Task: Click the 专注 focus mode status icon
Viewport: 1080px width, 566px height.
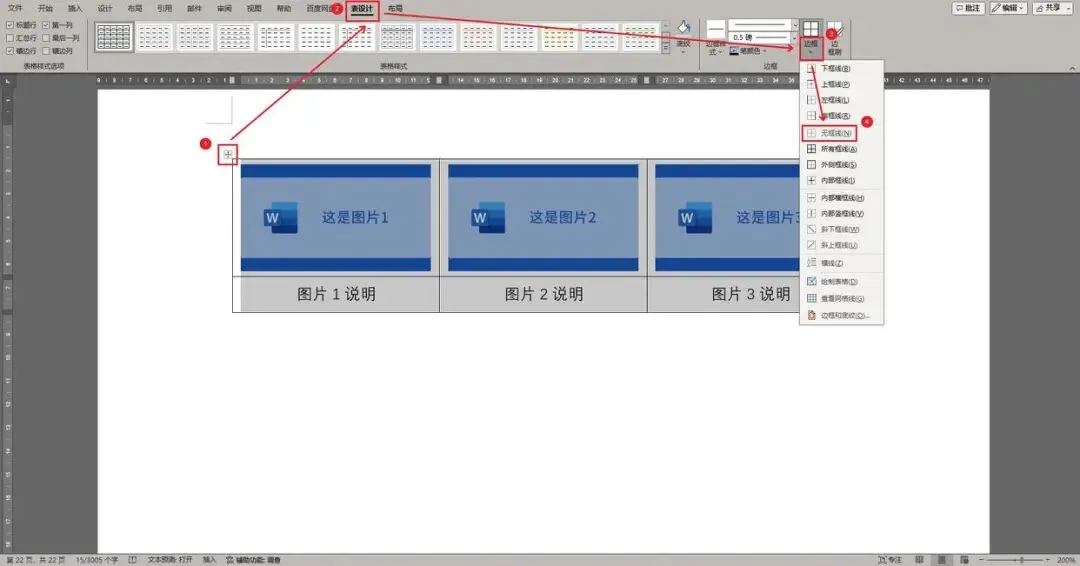Action: coord(890,560)
